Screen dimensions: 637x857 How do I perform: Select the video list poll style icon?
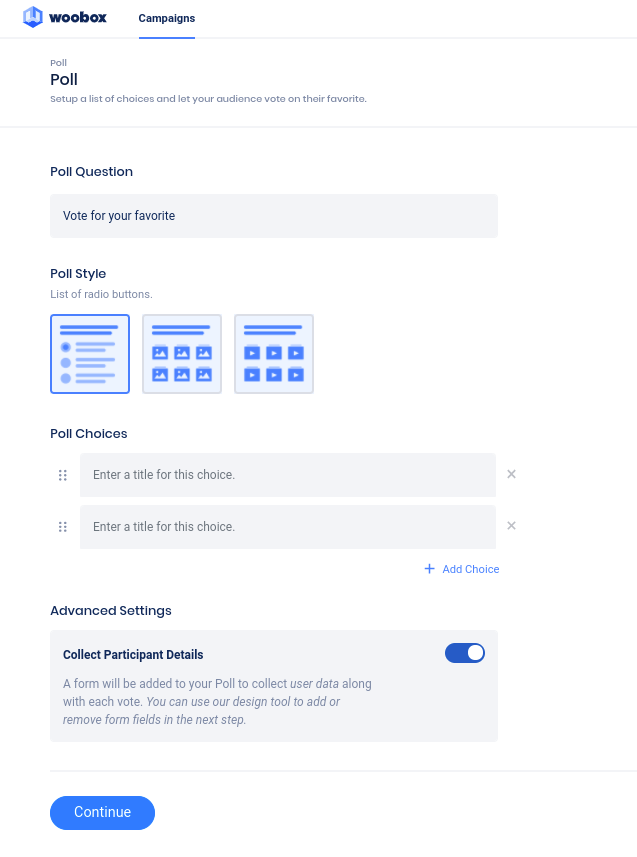pos(274,354)
